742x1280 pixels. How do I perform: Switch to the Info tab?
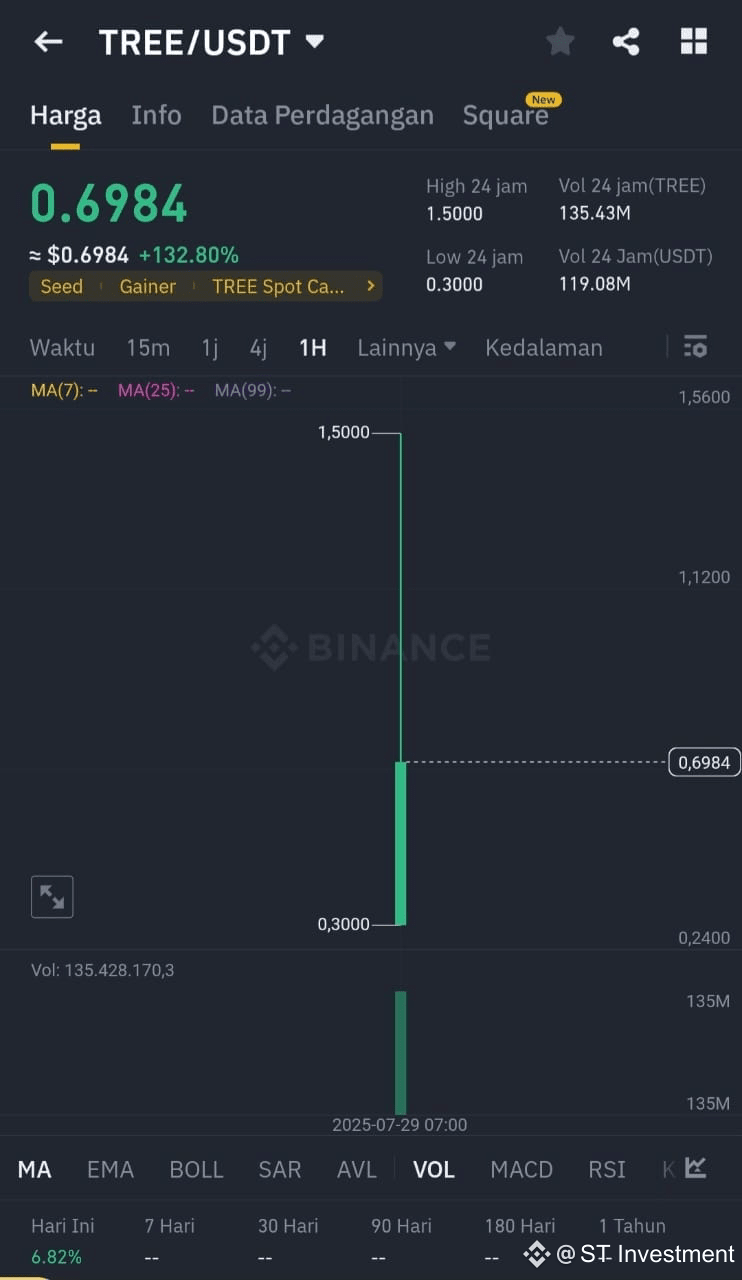pyautogui.click(x=156, y=115)
